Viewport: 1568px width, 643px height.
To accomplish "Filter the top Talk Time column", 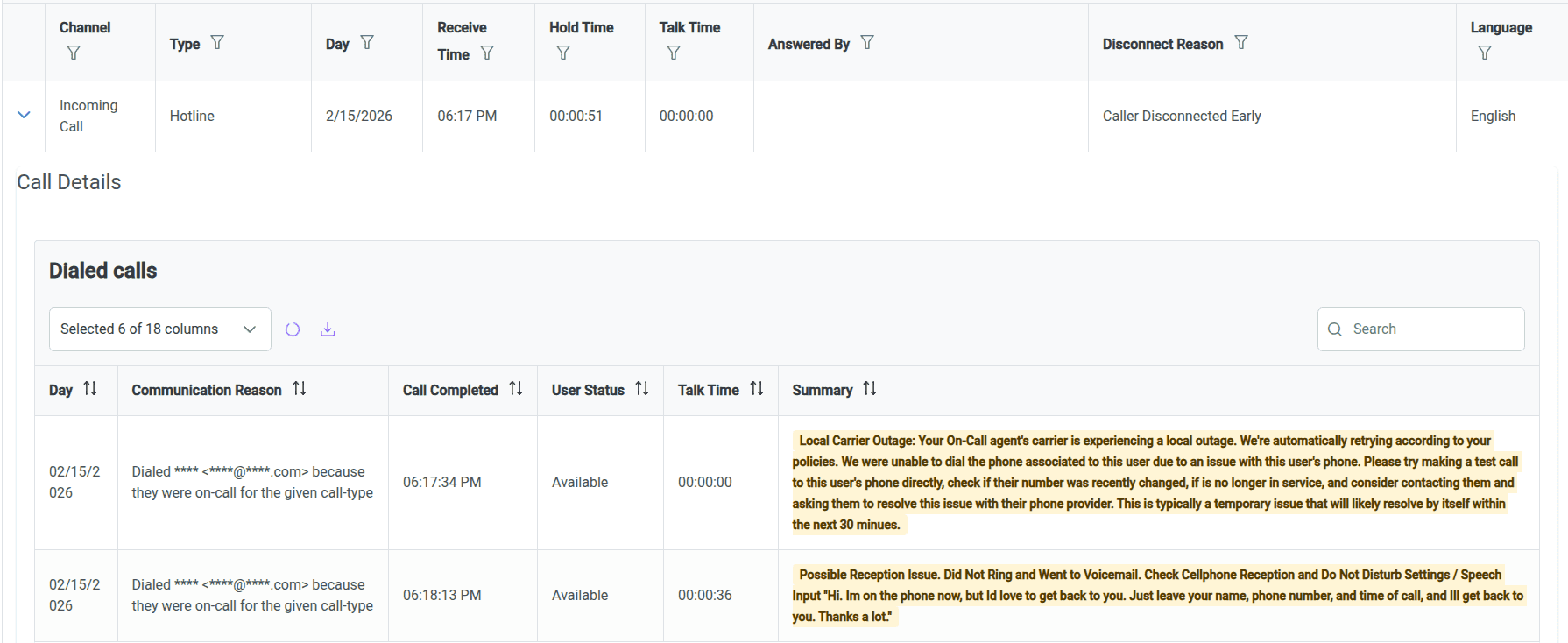I will click(674, 53).
